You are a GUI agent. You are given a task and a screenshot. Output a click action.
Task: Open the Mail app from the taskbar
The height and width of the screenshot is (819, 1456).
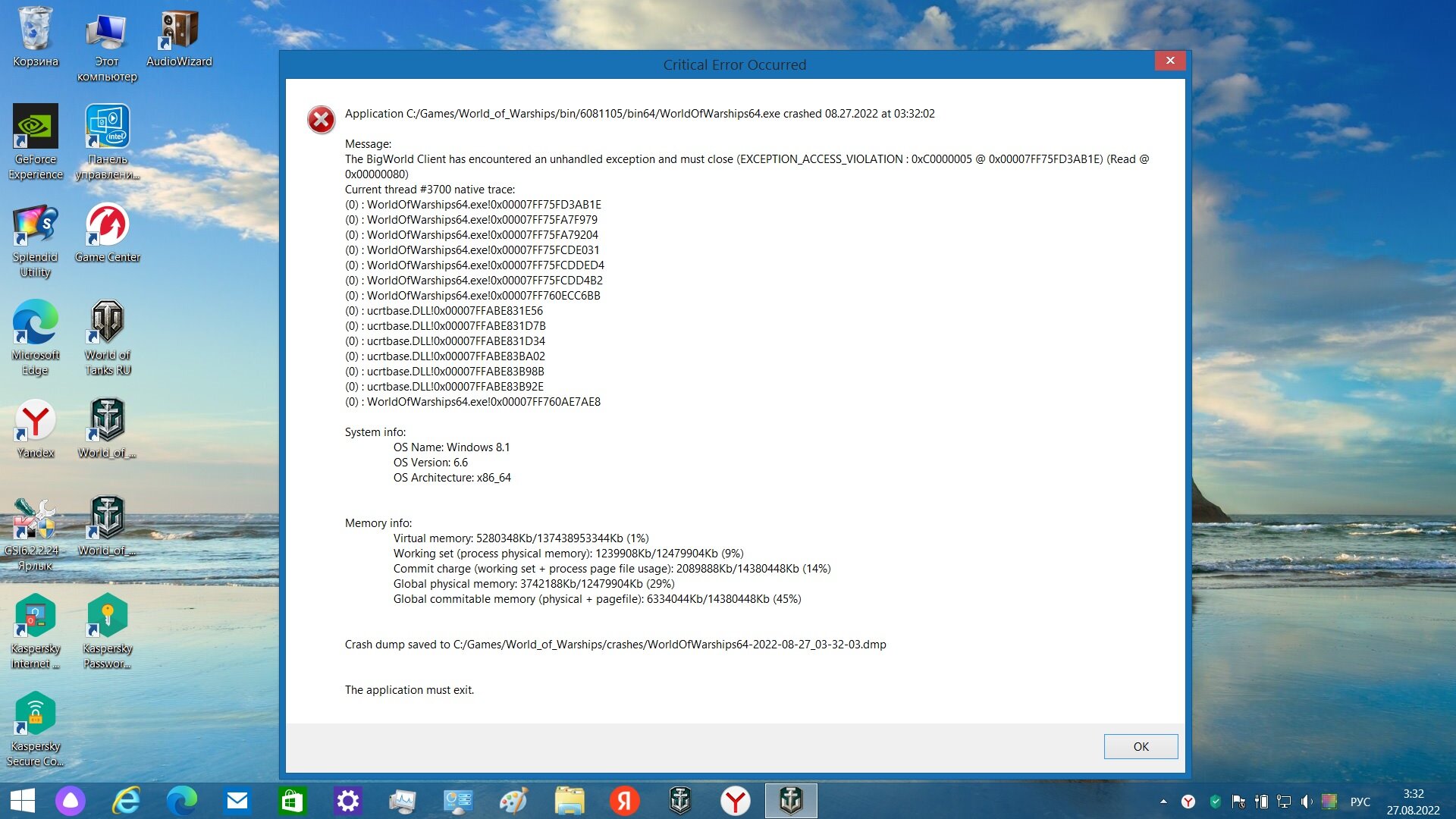[237, 801]
